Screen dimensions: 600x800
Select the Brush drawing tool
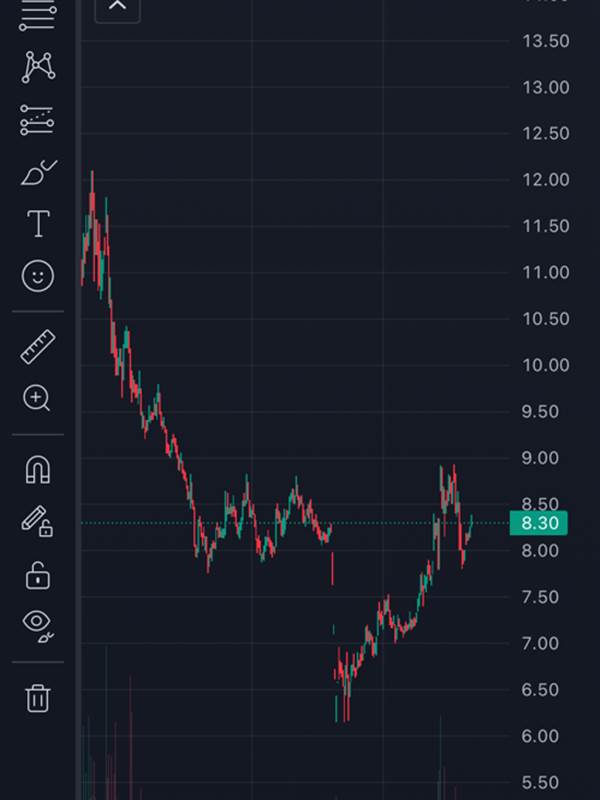click(x=39, y=172)
